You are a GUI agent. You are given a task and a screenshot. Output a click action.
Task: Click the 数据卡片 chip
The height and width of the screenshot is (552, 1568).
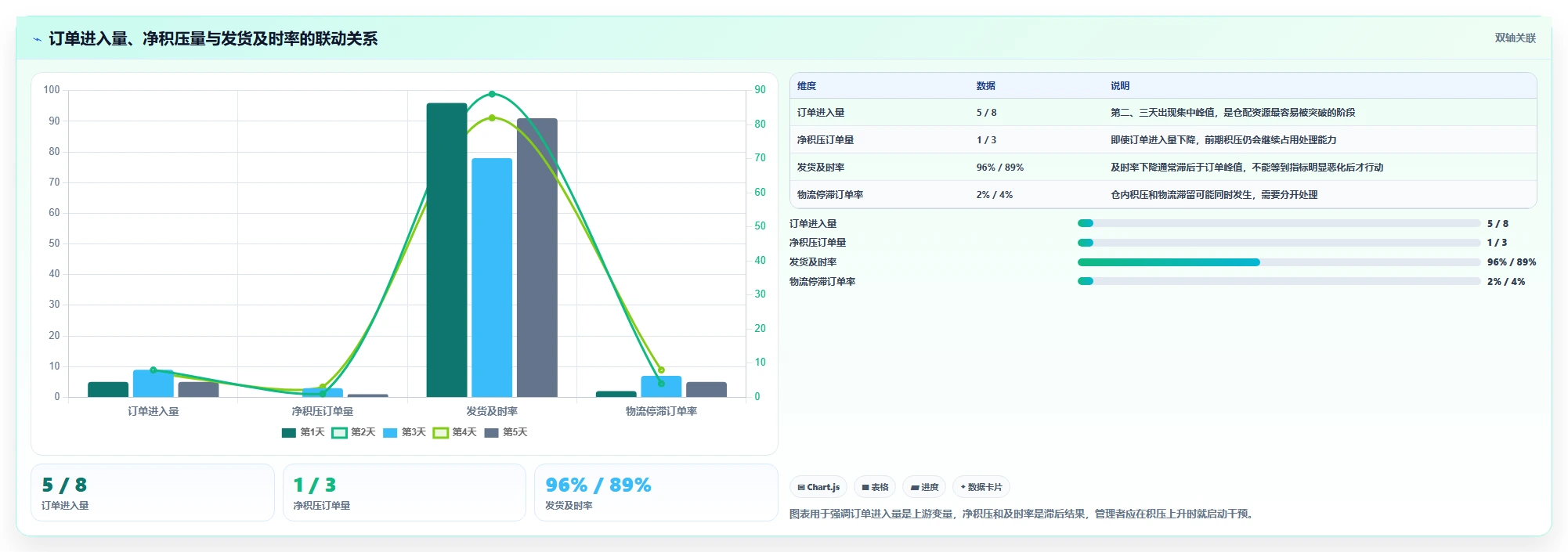pyautogui.click(x=981, y=487)
